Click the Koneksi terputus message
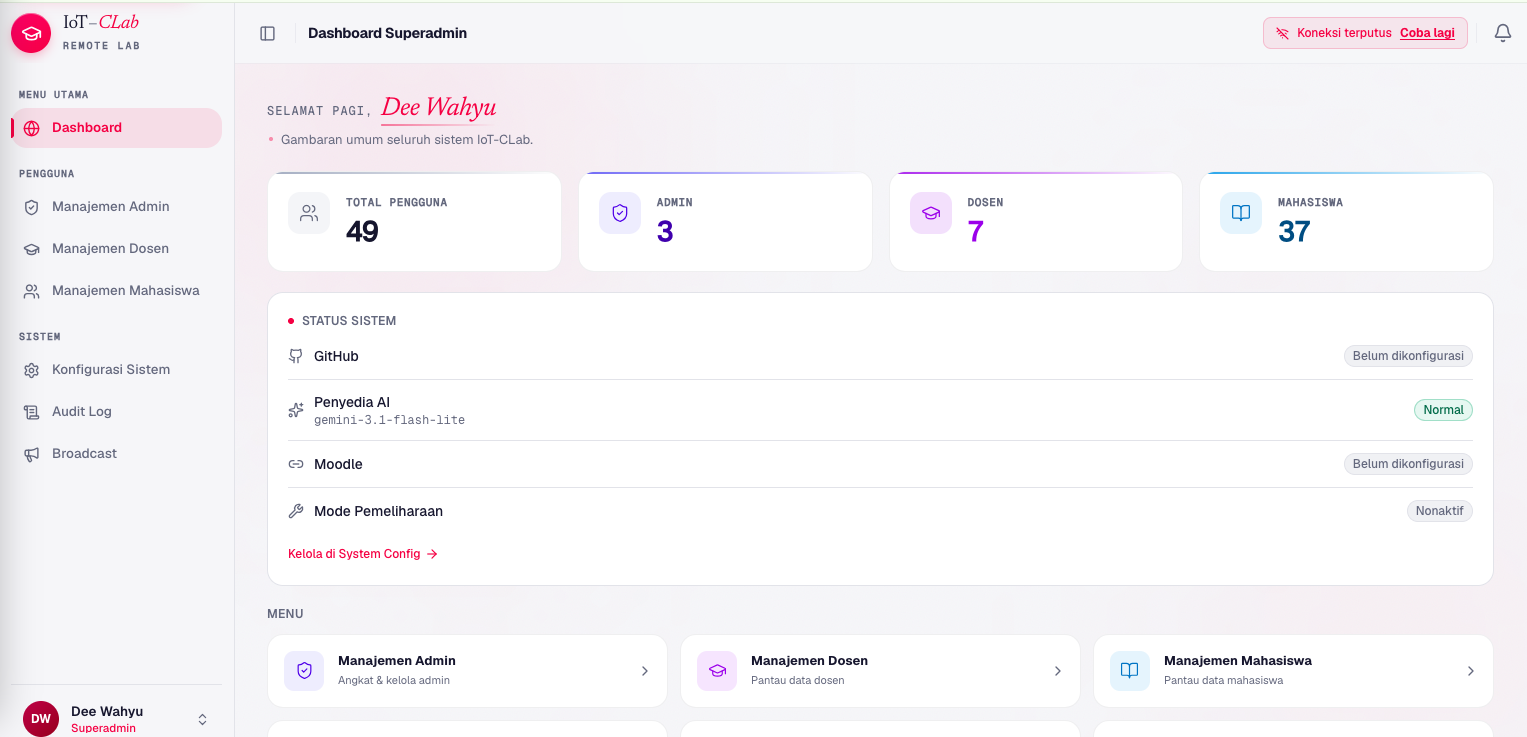The height and width of the screenshot is (737, 1527). point(1344,33)
